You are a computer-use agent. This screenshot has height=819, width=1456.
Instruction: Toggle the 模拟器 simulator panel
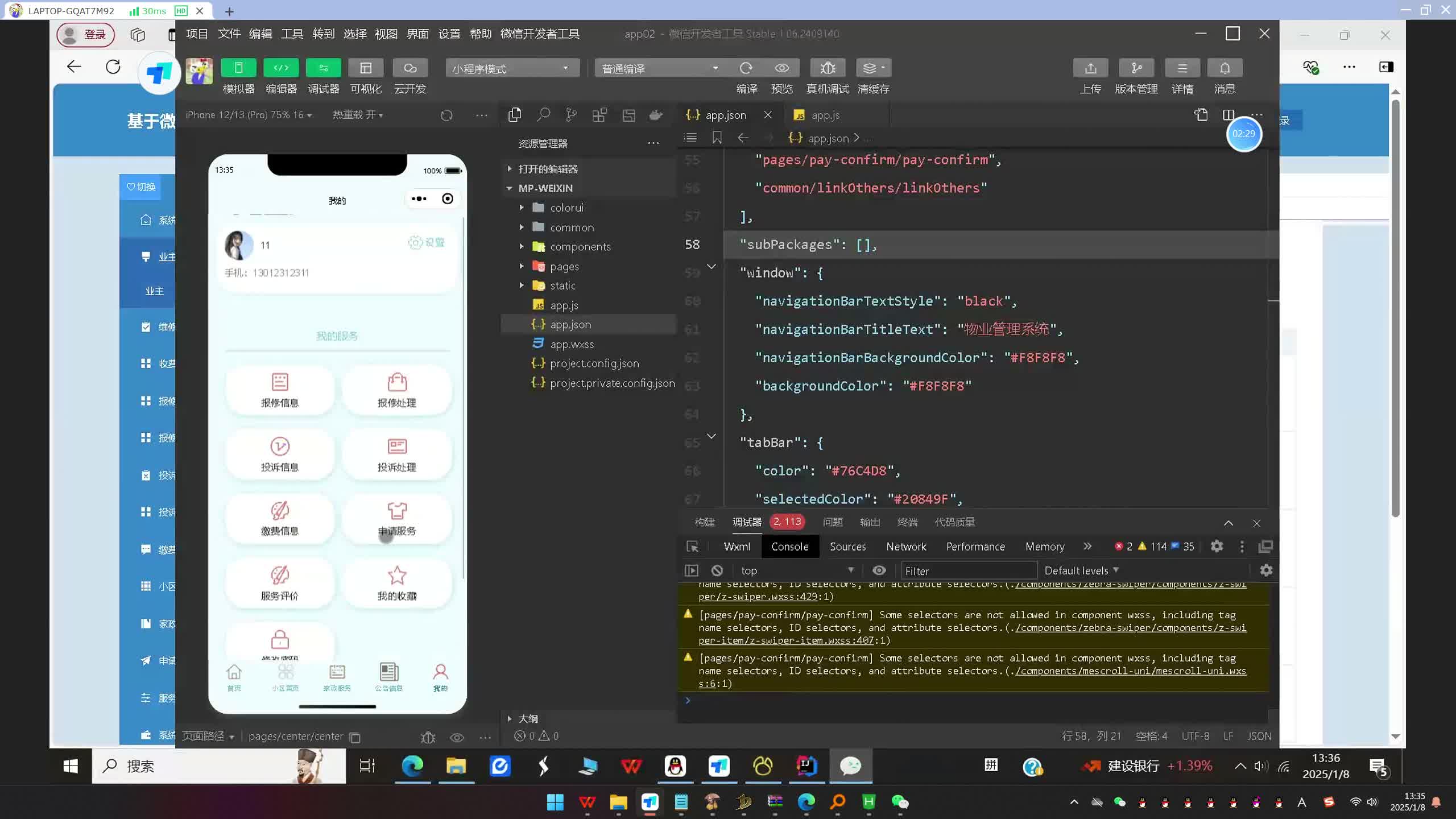coord(238,68)
